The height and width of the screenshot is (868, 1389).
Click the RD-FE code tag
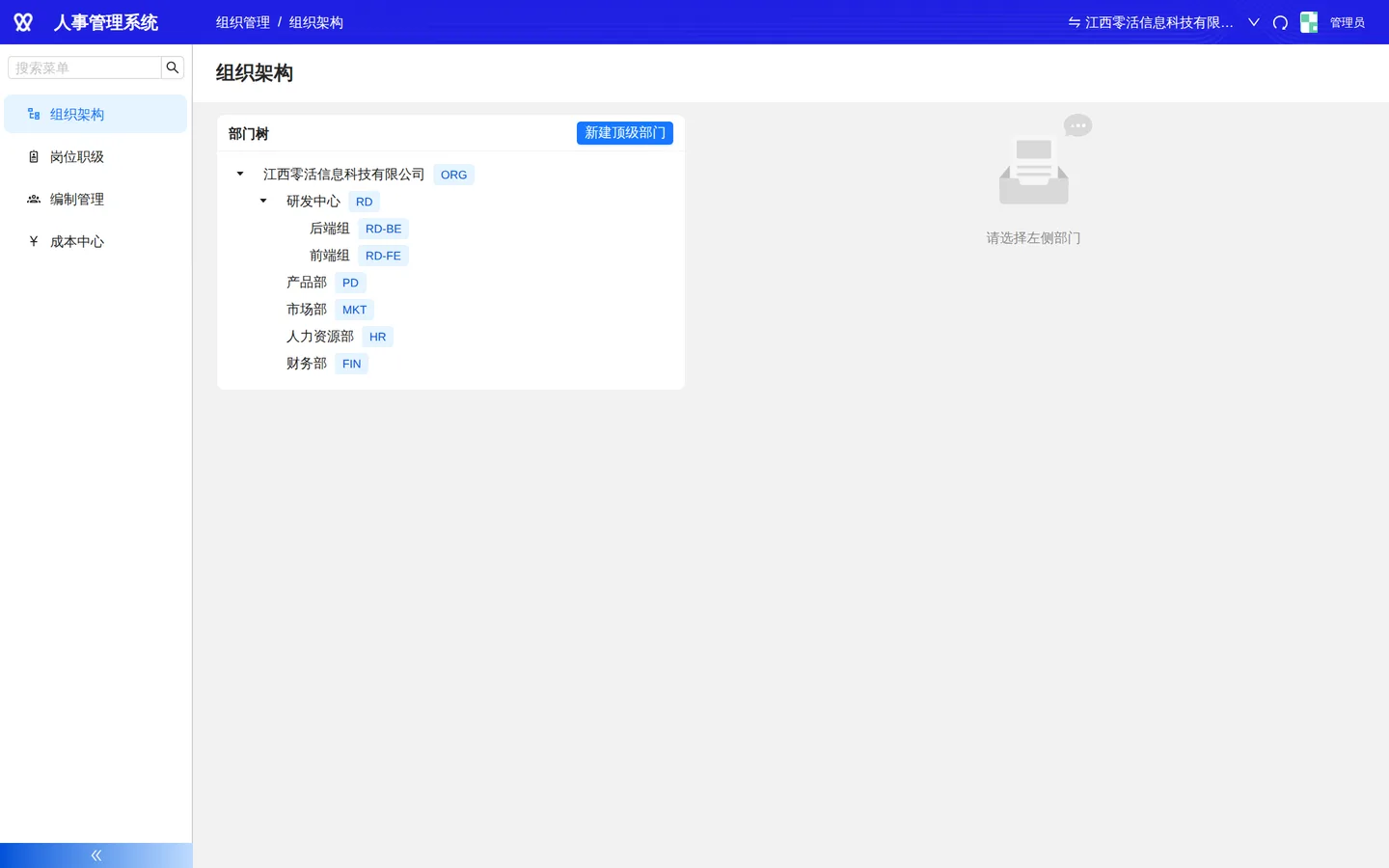pyautogui.click(x=383, y=256)
